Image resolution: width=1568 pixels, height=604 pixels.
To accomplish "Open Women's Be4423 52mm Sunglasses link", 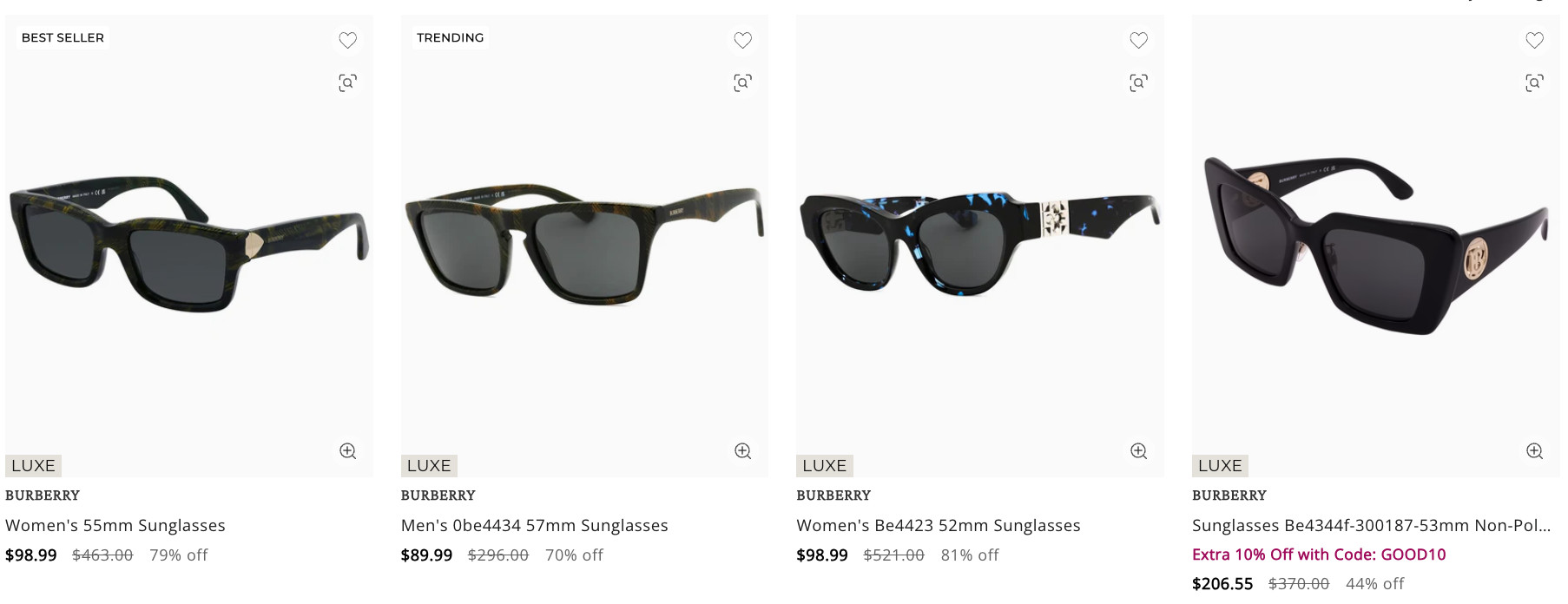I will pyautogui.click(x=938, y=525).
